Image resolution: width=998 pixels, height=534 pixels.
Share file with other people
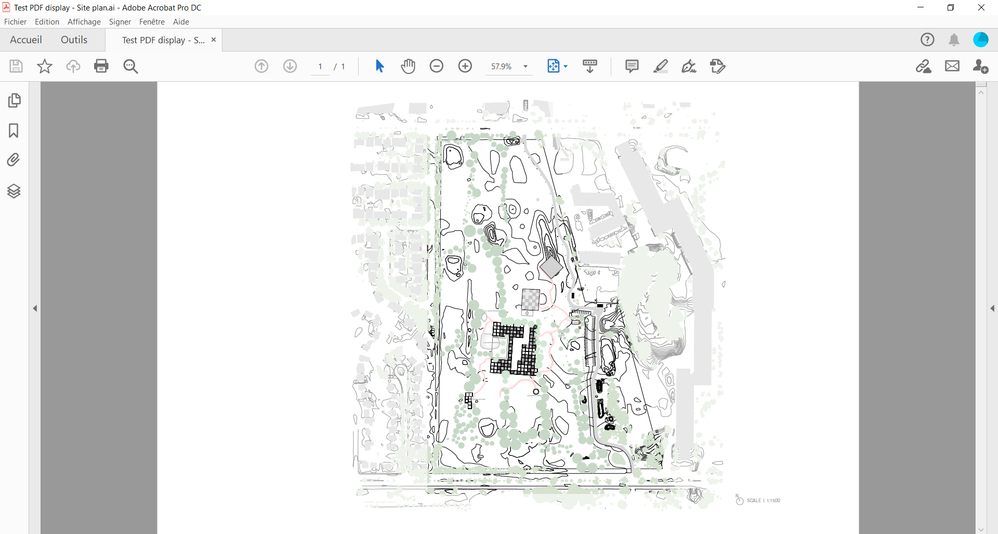[980, 66]
